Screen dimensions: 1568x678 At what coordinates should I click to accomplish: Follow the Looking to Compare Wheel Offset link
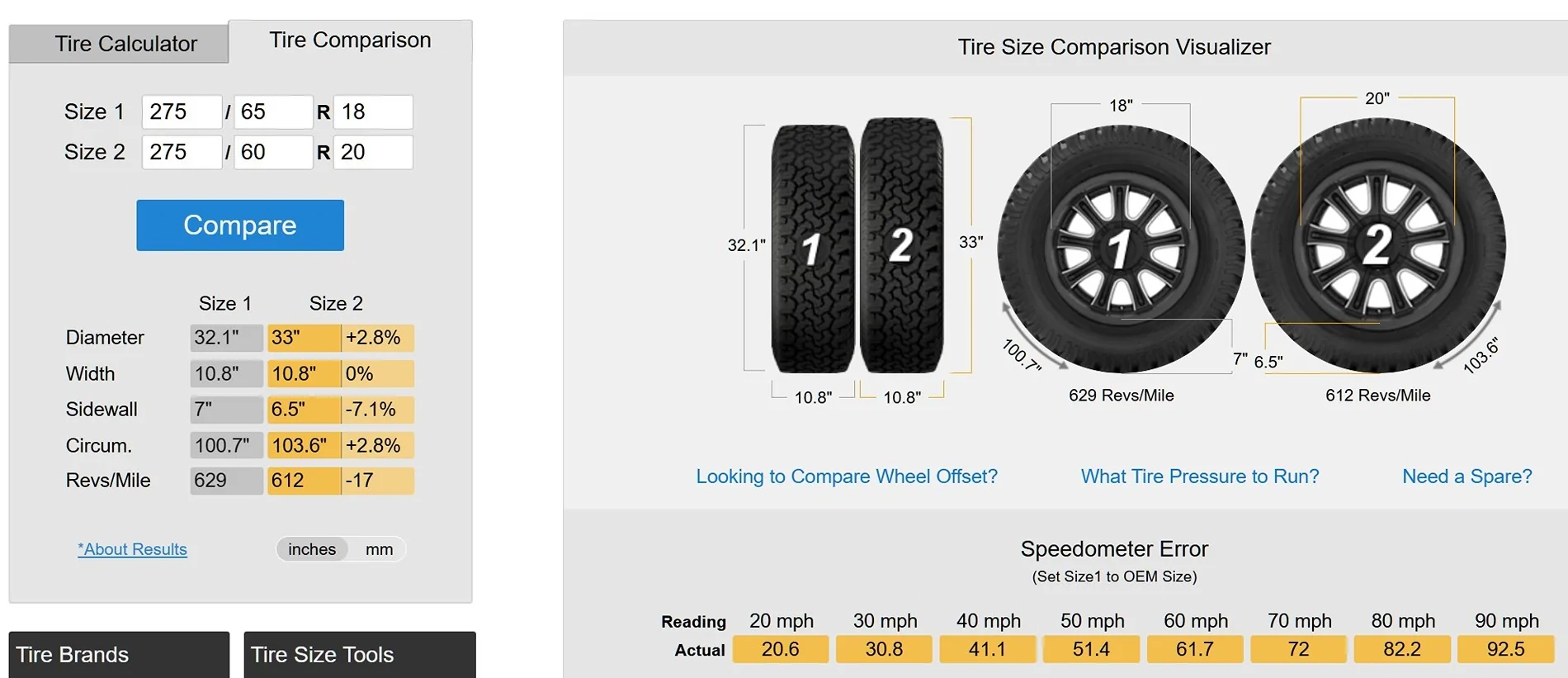(847, 476)
